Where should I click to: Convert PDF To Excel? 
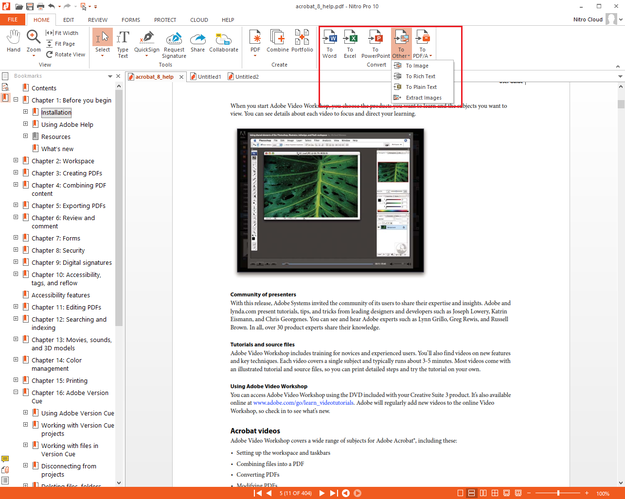pyautogui.click(x=350, y=44)
